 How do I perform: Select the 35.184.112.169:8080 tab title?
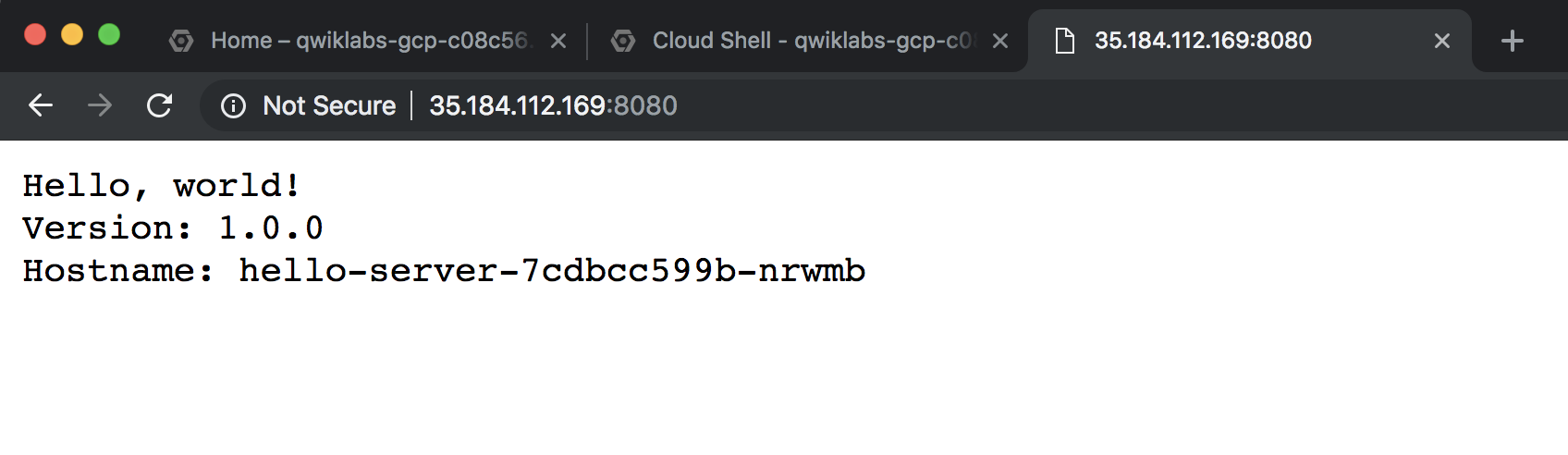(1203, 41)
